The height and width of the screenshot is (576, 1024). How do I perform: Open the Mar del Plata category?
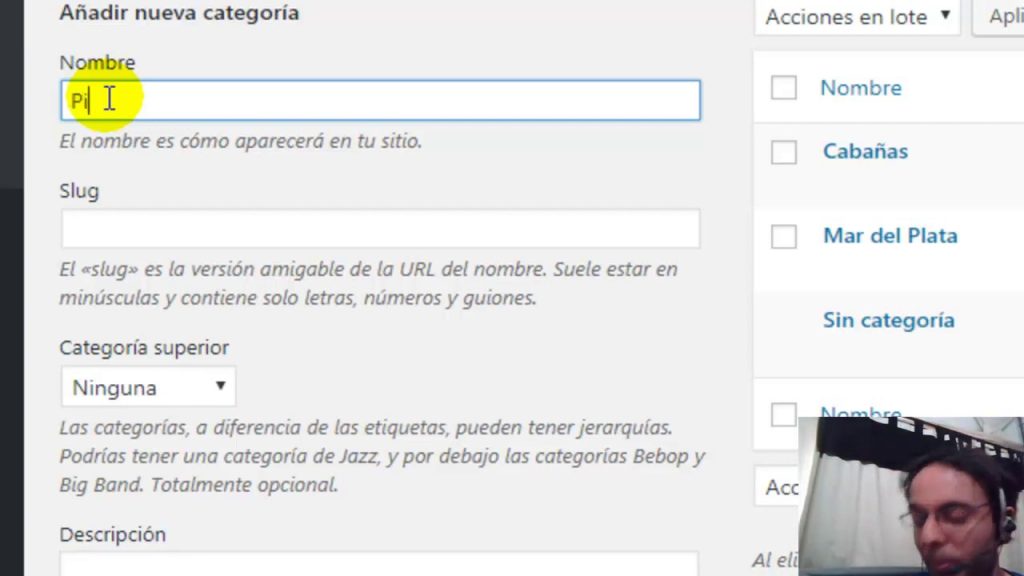tap(890, 235)
